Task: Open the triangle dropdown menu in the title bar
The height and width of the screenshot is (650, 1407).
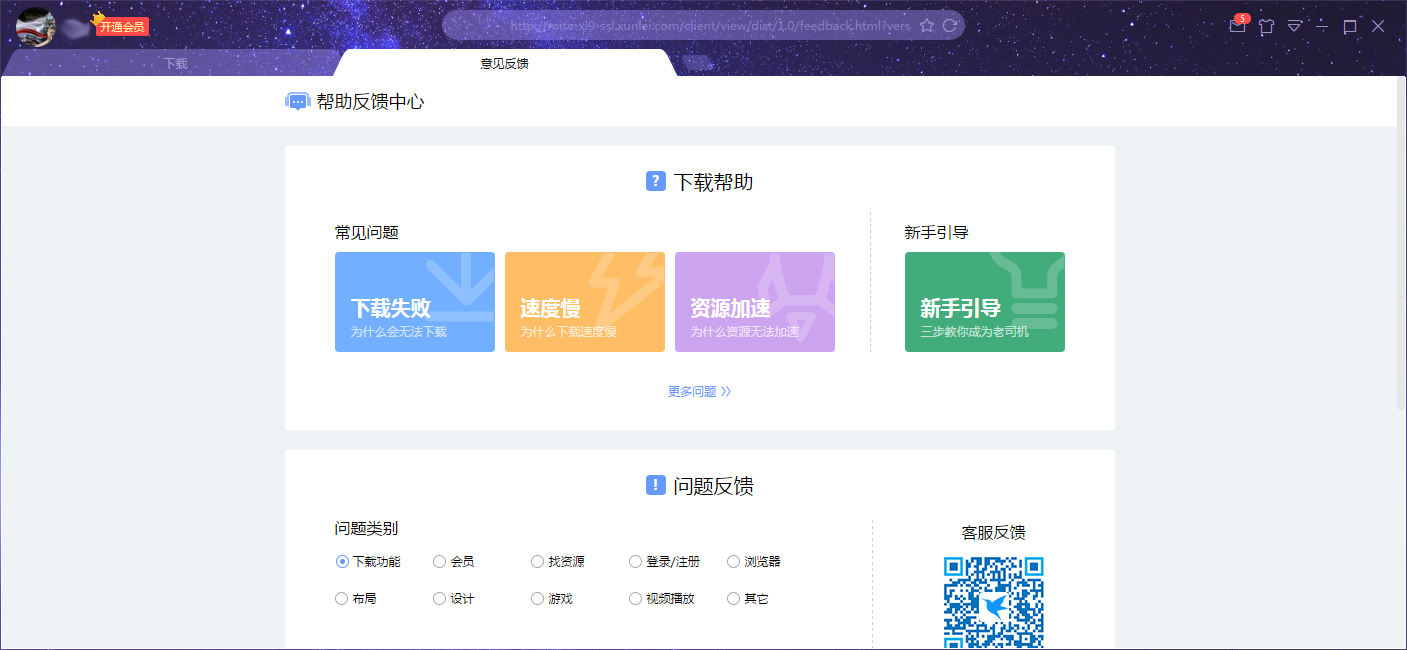Action: click(x=1294, y=26)
